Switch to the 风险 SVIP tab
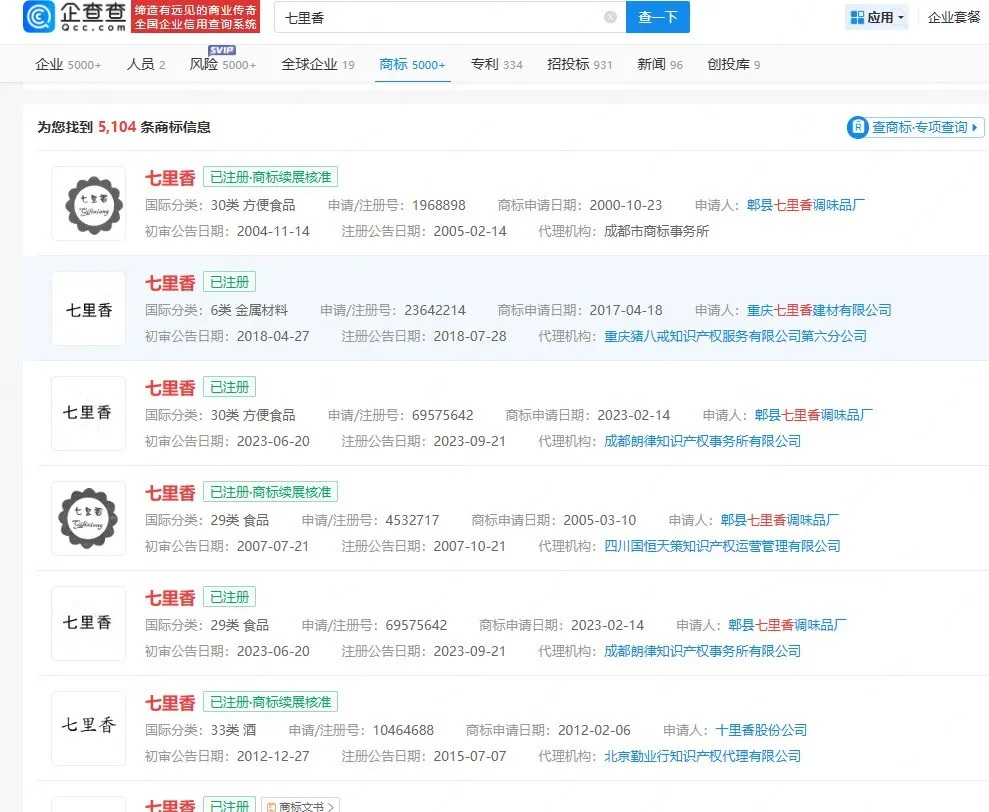The height and width of the screenshot is (812, 989). click(223, 64)
